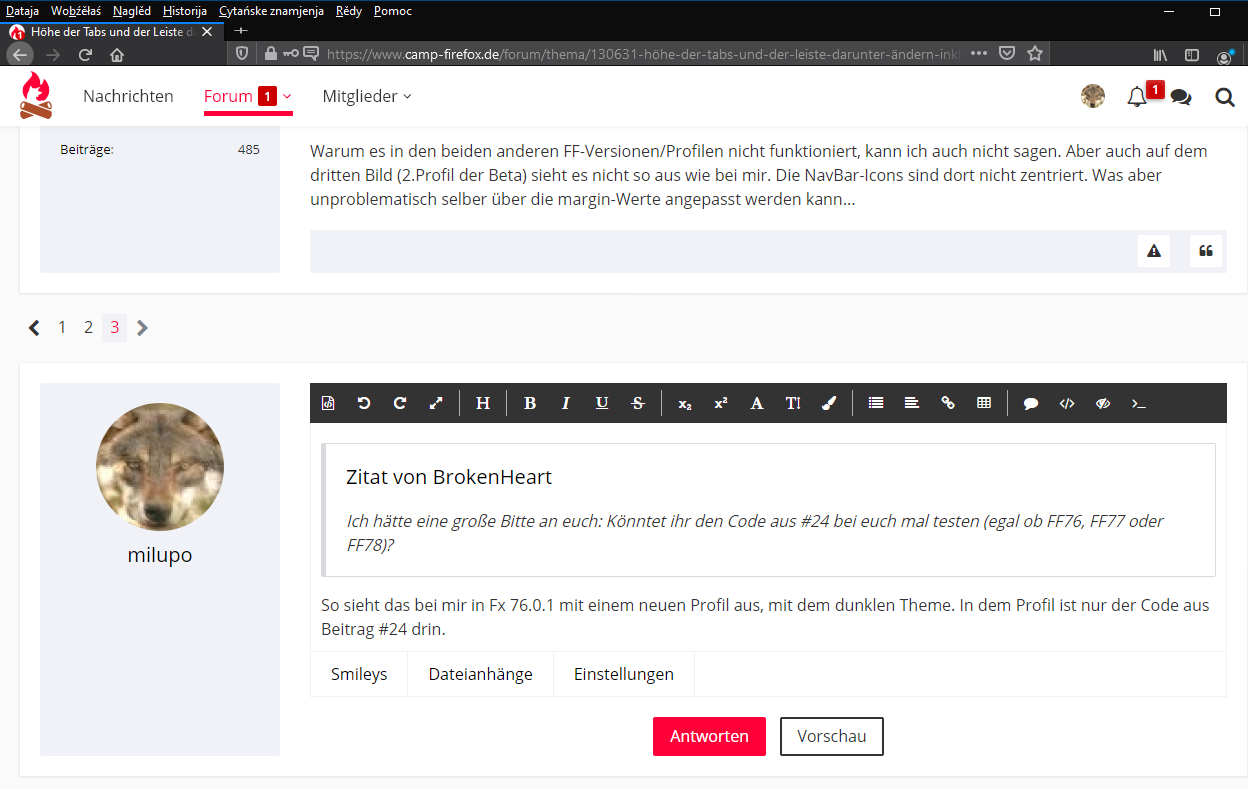
Task: Bookmark this page with the star icon
Action: pyautogui.click(x=1035, y=53)
